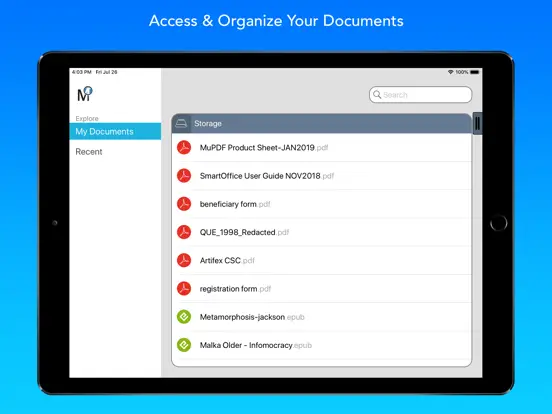Select My Documents in the sidebar
Screen dimensions: 552x414
click(x=115, y=131)
